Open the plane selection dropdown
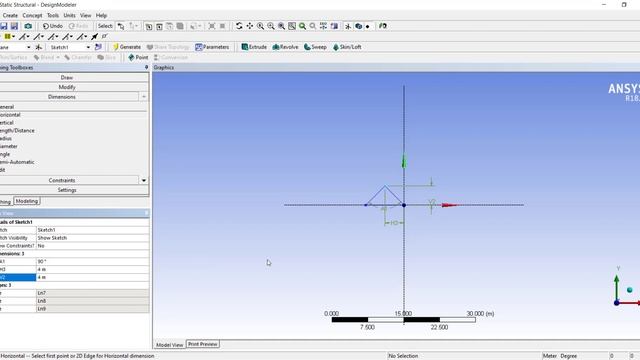Image resolution: width=640 pixels, height=360 pixels. pos(29,47)
